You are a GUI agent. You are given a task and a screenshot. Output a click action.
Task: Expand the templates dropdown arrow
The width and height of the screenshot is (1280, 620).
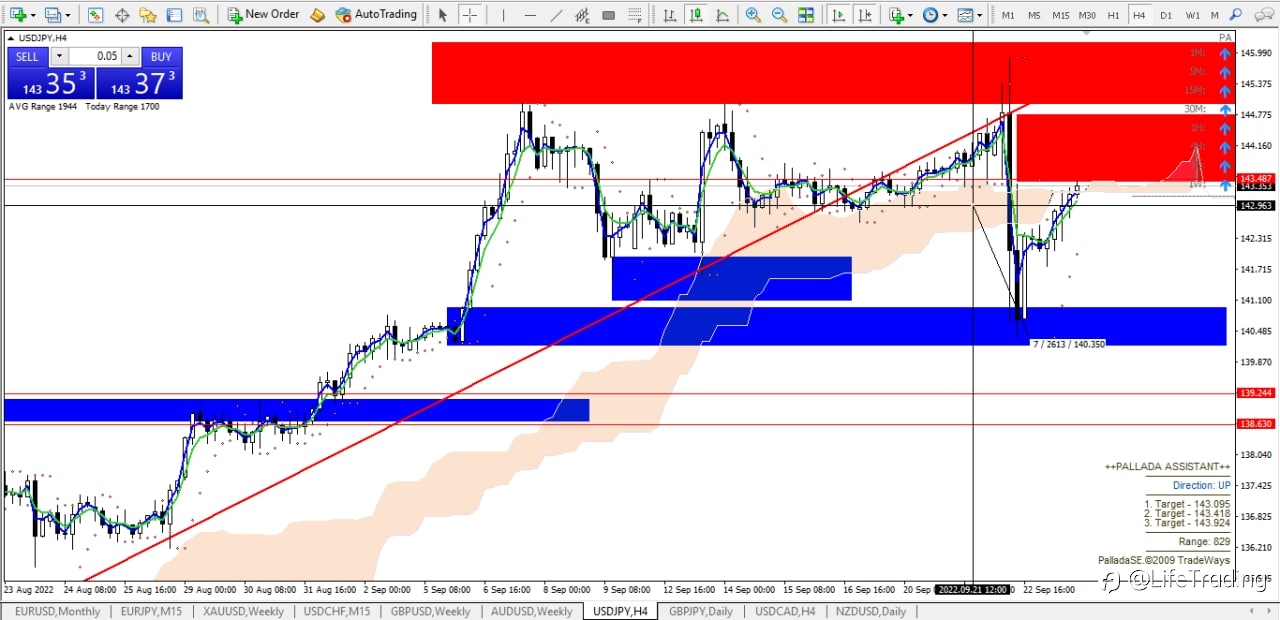[x=979, y=16]
